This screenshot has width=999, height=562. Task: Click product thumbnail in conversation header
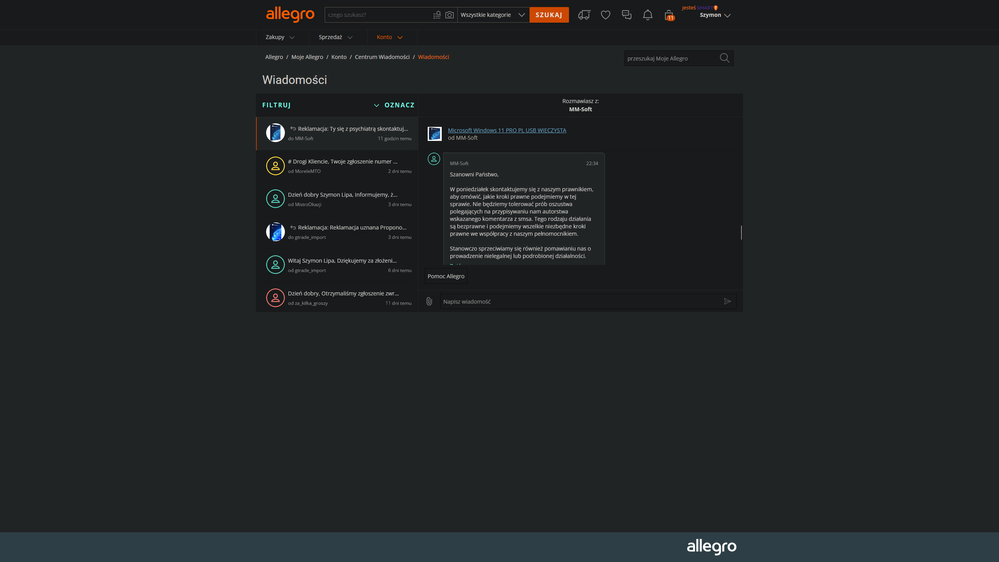(435, 133)
